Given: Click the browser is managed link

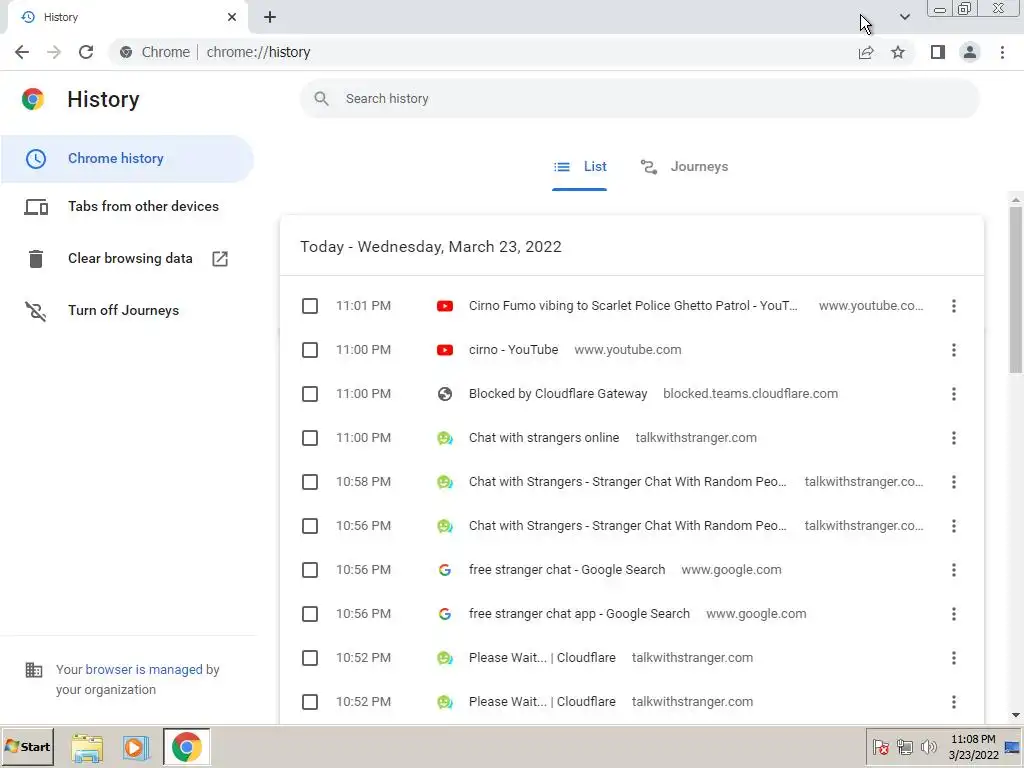Looking at the screenshot, I should (x=144, y=670).
